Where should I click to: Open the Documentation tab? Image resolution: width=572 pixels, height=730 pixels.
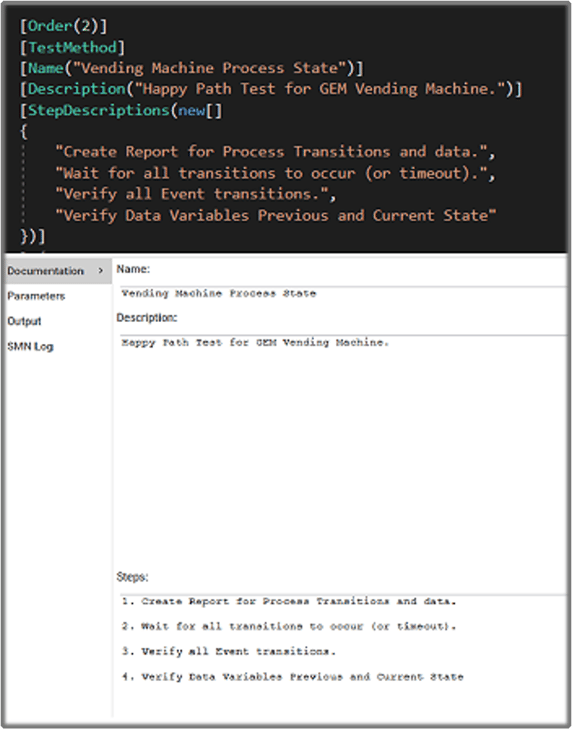pos(46,271)
